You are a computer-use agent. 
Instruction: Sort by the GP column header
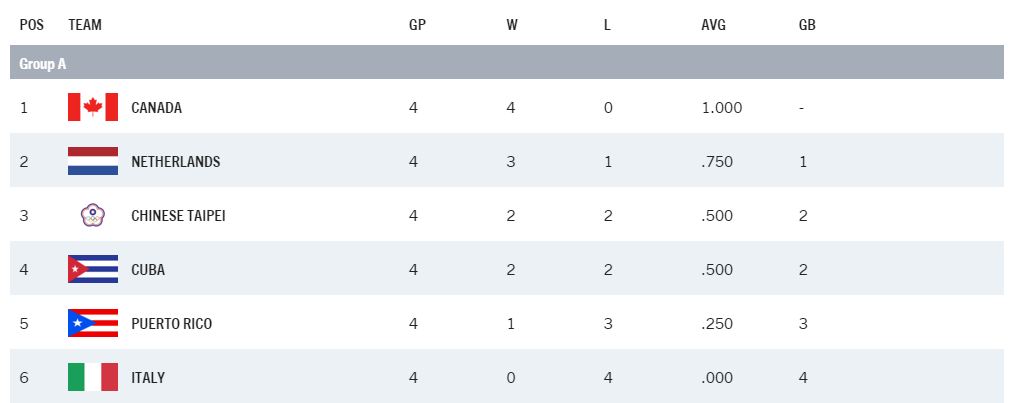click(x=417, y=25)
